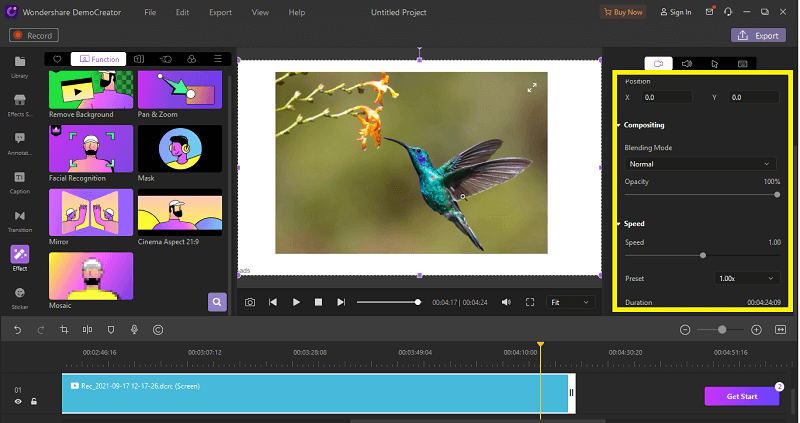Click the Position Y input field
This screenshot has height=423, width=800.
754,97
